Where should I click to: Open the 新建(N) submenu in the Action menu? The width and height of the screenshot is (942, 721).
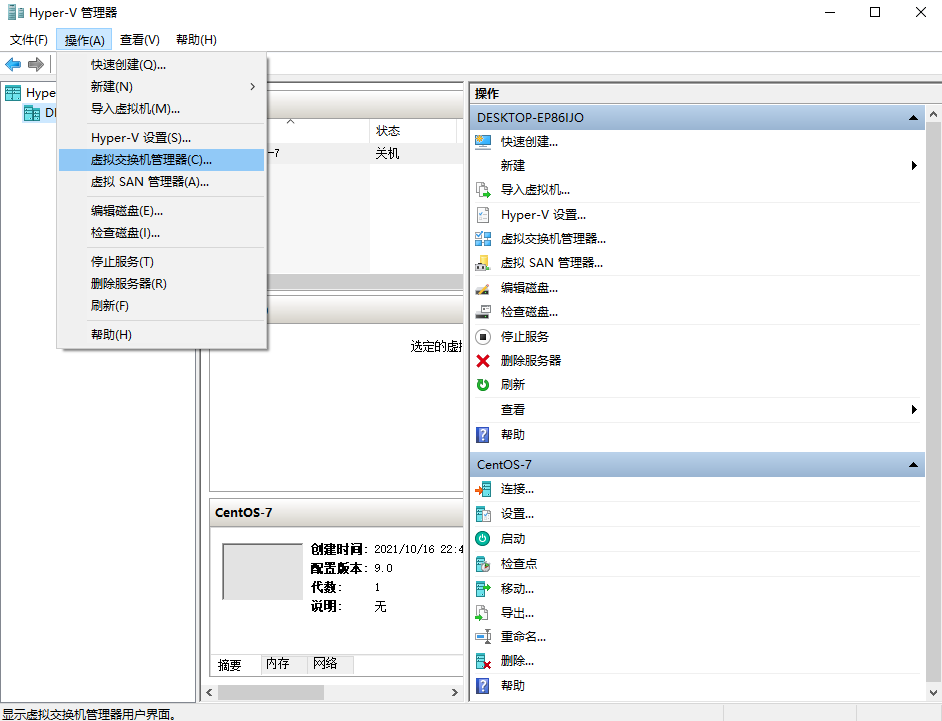[x=162, y=87]
